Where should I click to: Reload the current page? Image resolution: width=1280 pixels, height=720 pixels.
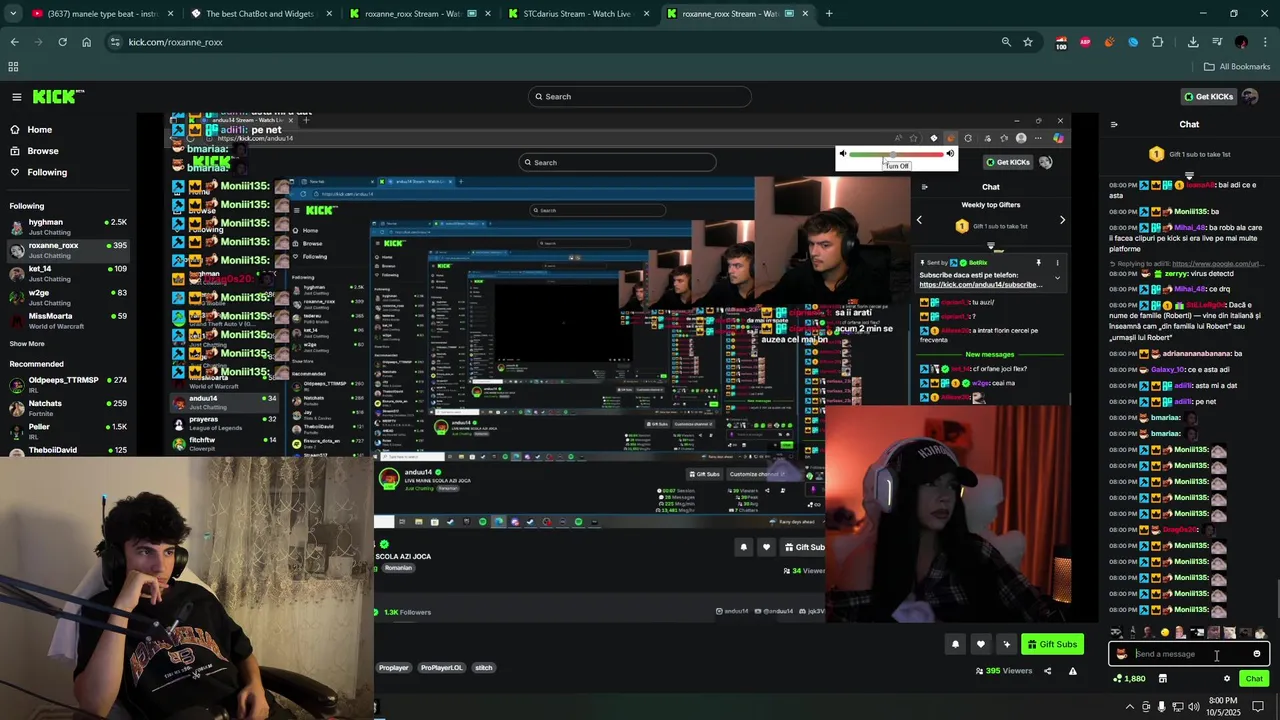point(62,42)
